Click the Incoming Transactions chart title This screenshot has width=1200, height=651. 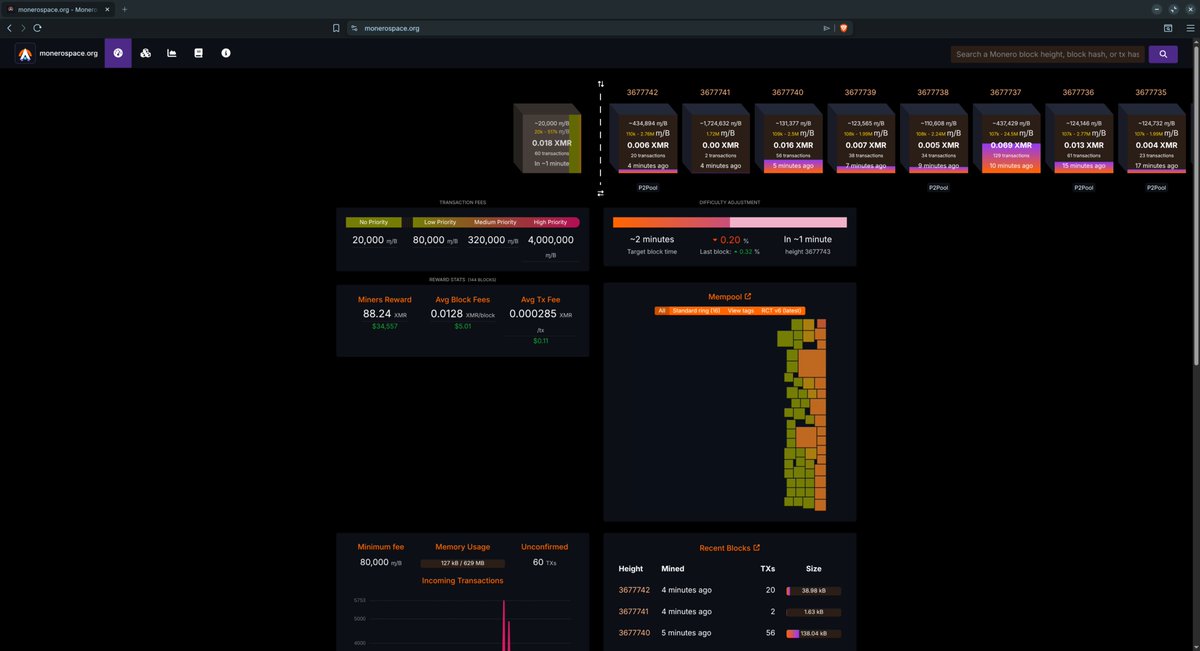pyautogui.click(x=463, y=580)
